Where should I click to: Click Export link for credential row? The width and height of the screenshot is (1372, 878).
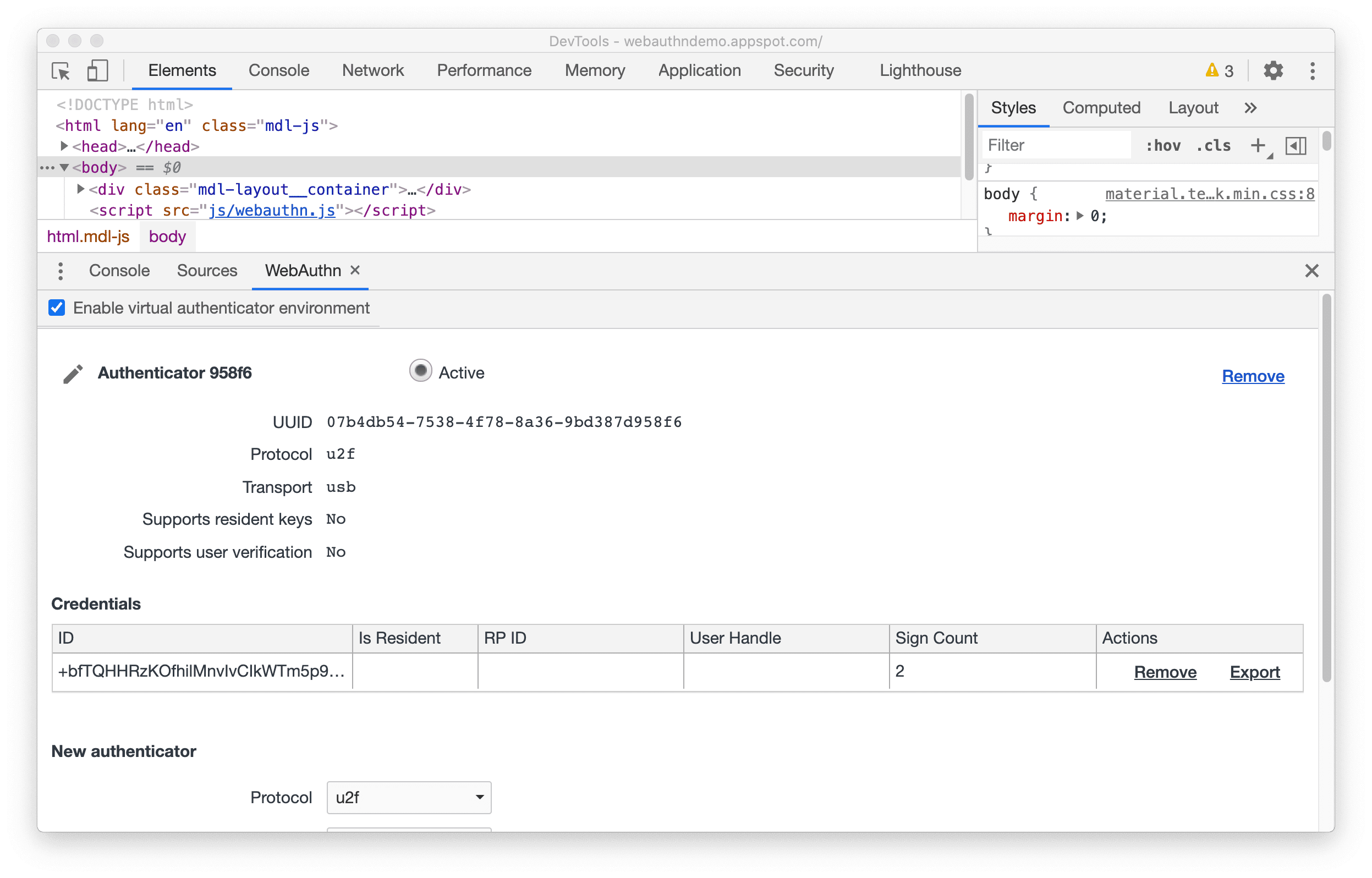[x=1254, y=671]
